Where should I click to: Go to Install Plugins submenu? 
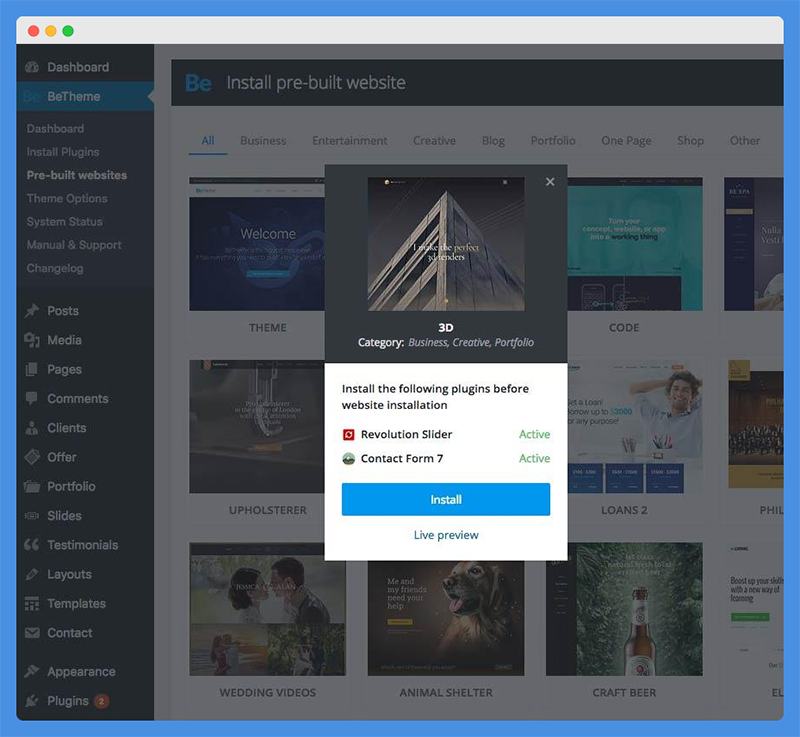(63, 152)
